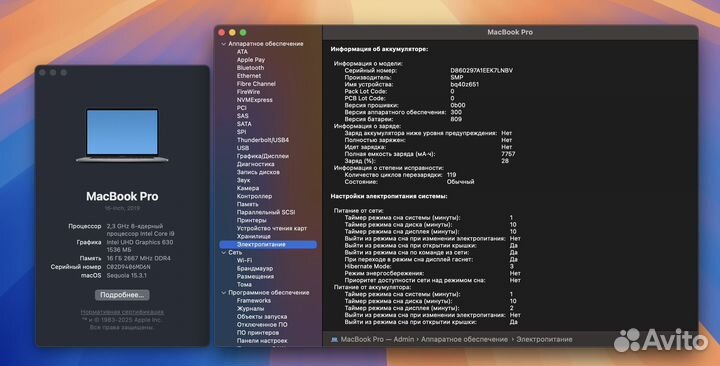720x366 pixels.
Task: Open the Нормативная сертификация link
Action: pos(122,312)
